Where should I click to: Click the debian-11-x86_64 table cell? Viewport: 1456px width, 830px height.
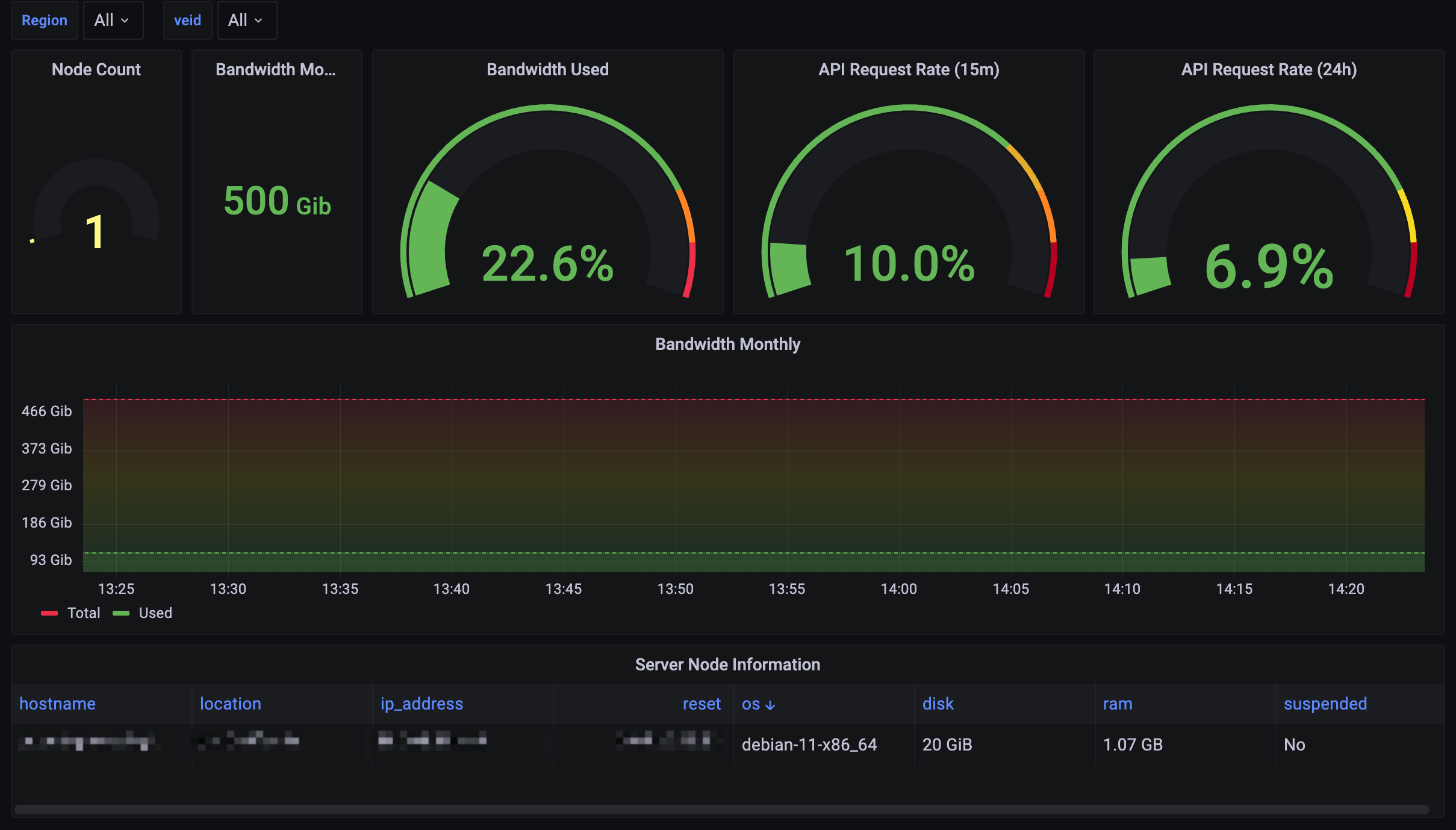point(809,745)
